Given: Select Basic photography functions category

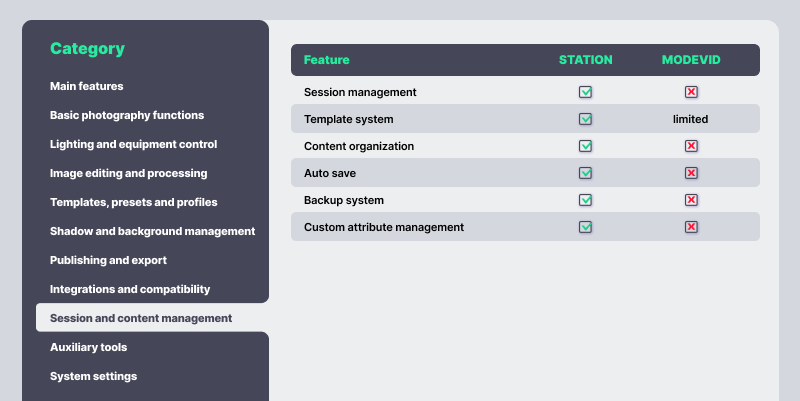Looking at the screenshot, I should coord(127,115).
